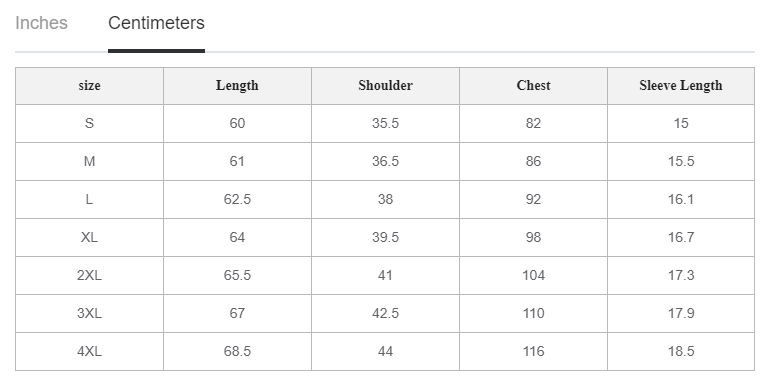771x385 pixels.
Task: Click the Sleeve Length column header
Action: click(x=681, y=86)
